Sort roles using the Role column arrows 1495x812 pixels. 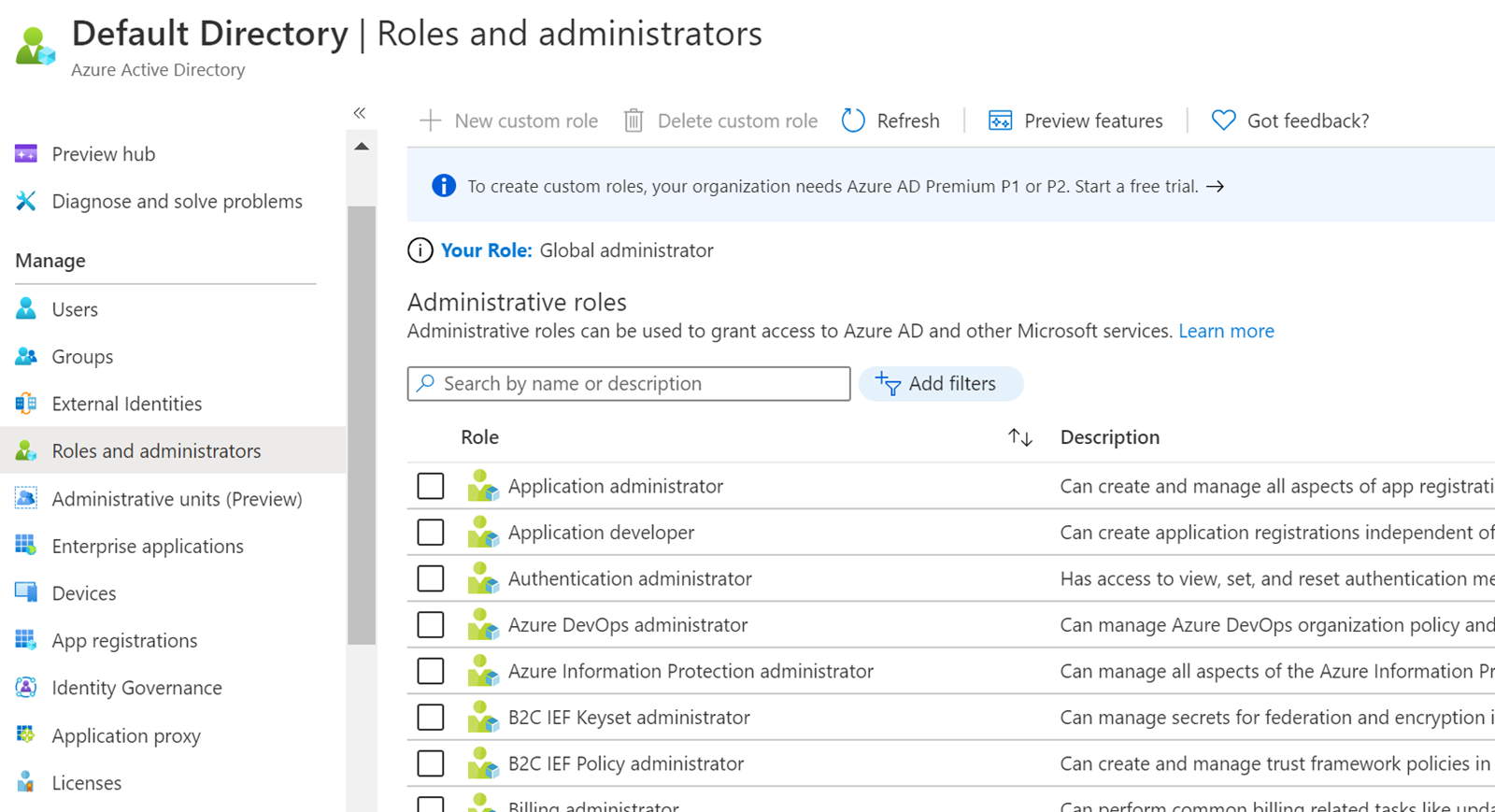1020,437
